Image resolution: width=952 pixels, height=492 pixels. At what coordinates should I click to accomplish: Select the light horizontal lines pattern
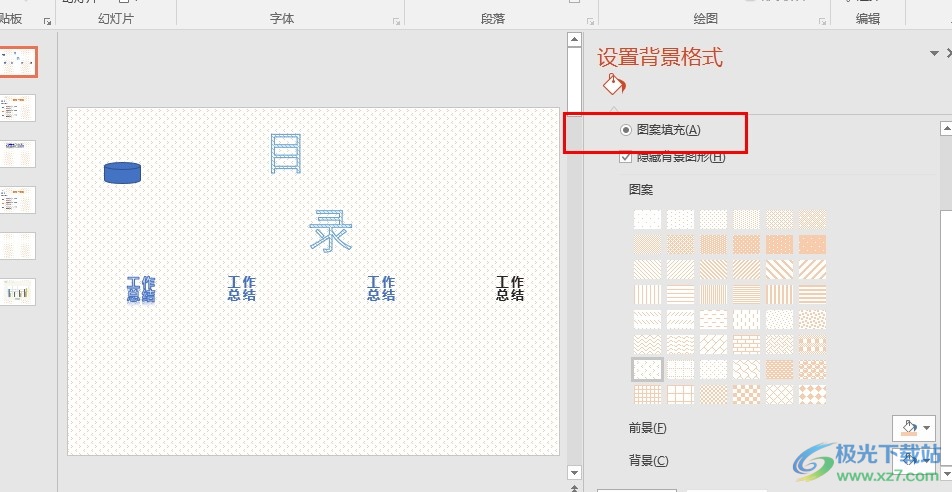tap(680, 295)
